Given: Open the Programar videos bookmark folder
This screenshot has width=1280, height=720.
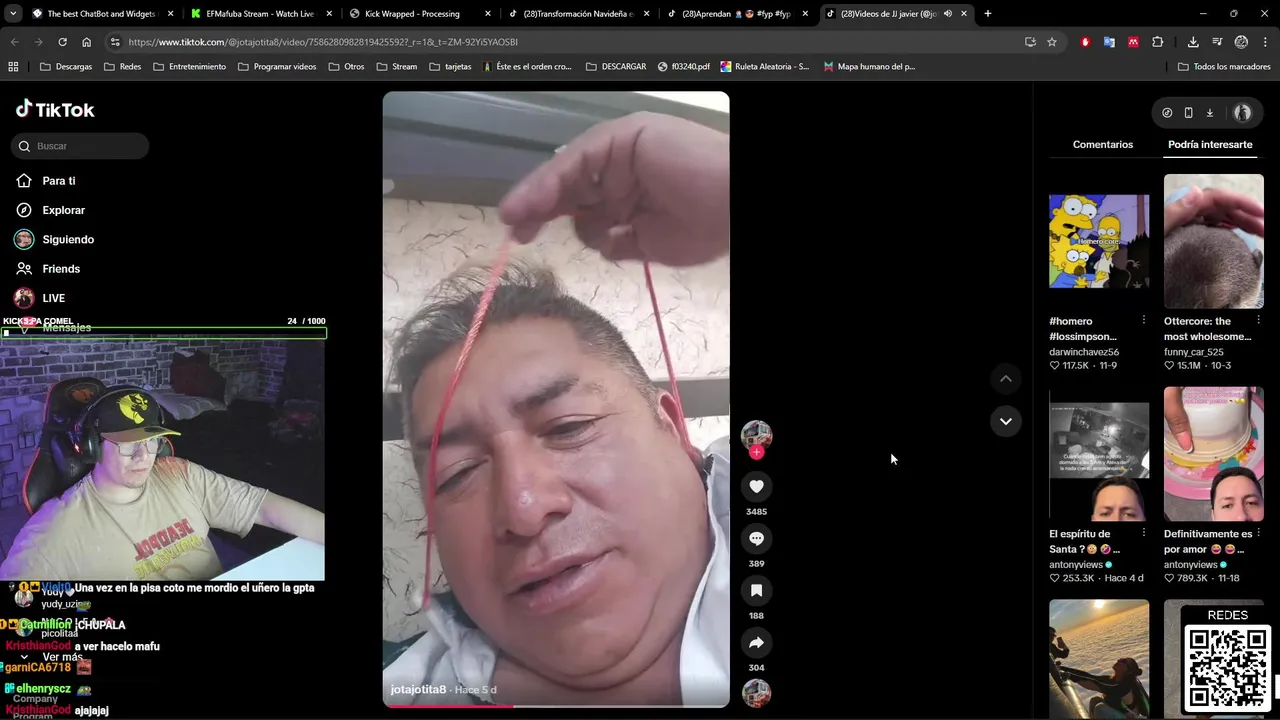Looking at the screenshot, I should coord(277,67).
